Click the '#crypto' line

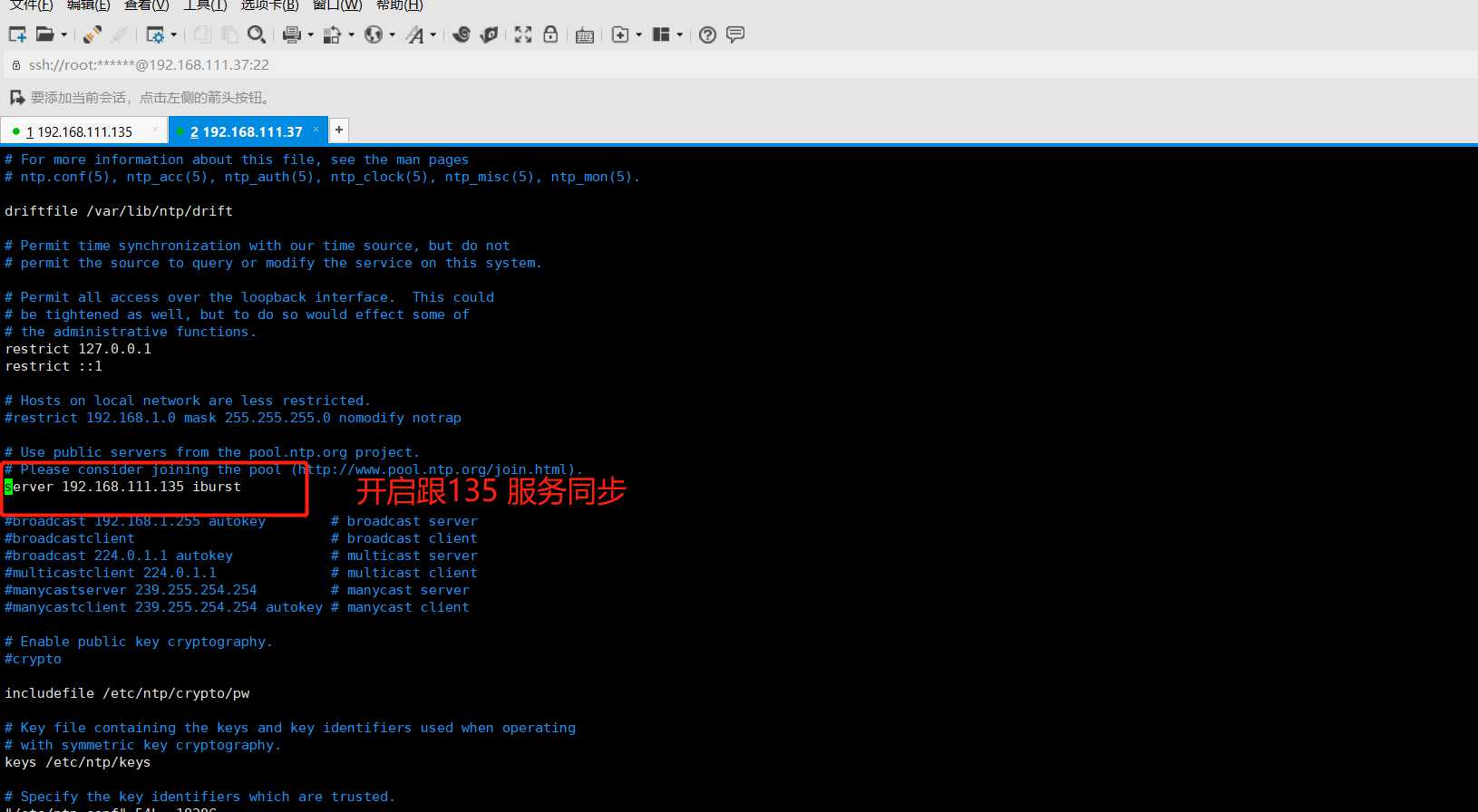coord(33,659)
